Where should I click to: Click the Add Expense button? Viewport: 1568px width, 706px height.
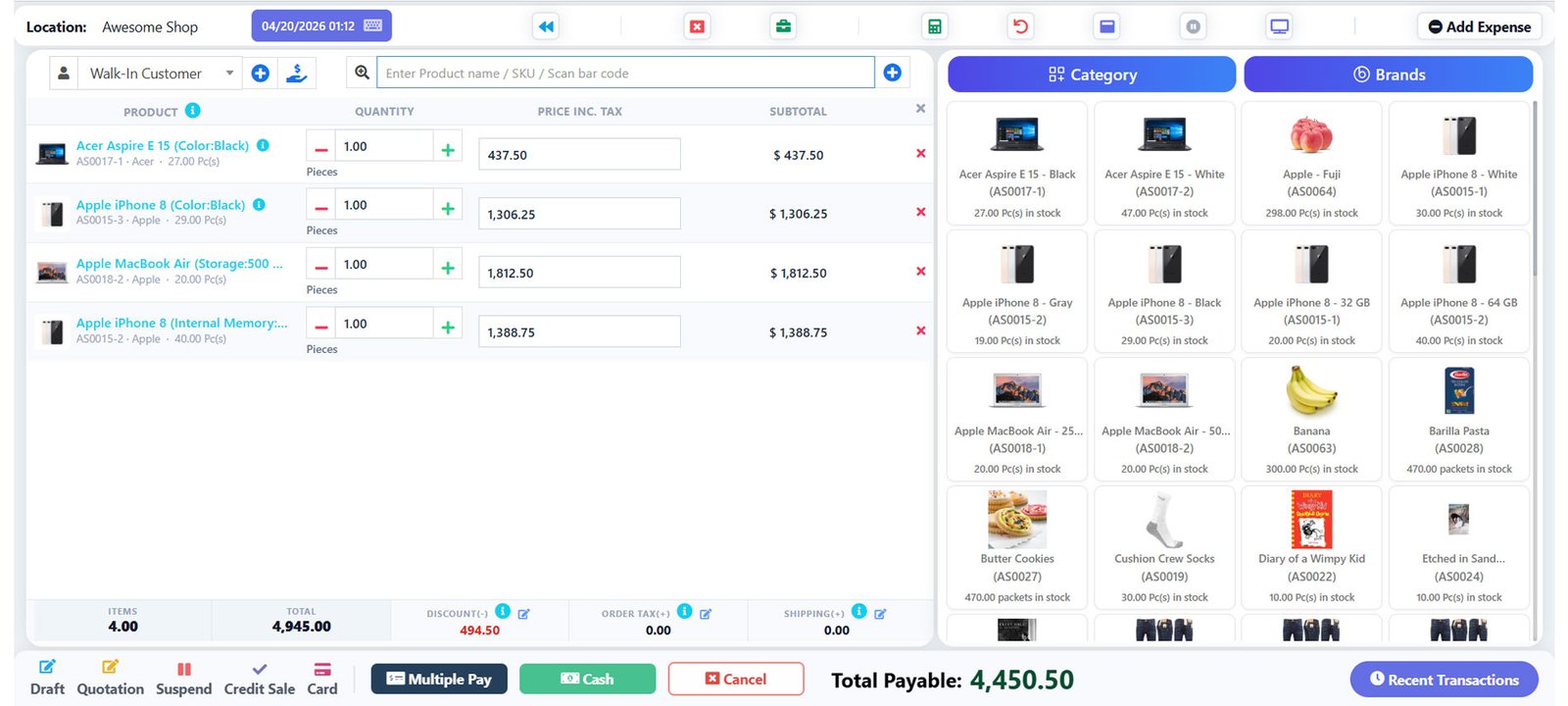click(1479, 26)
